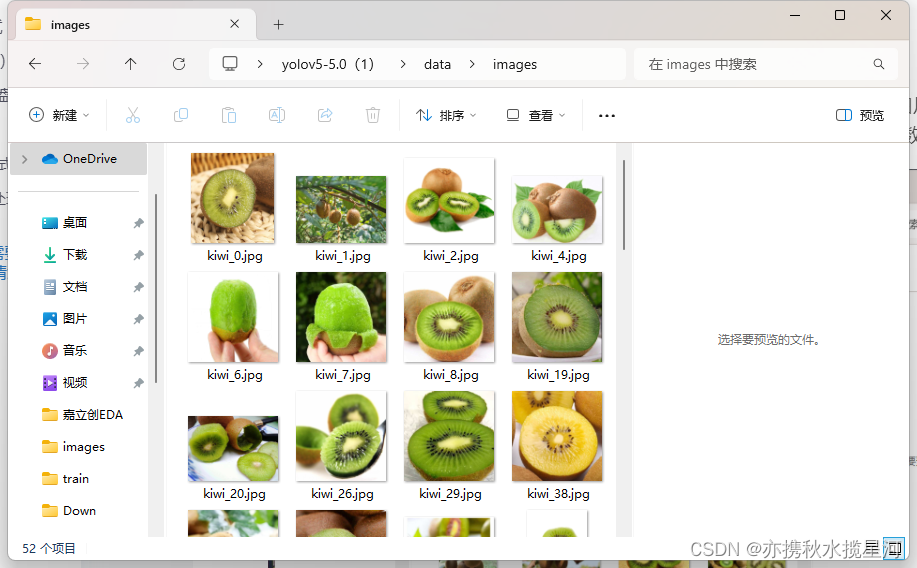Select kiwi_26.jpg thumbnail
Image resolution: width=917 pixels, height=568 pixels.
(341, 436)
